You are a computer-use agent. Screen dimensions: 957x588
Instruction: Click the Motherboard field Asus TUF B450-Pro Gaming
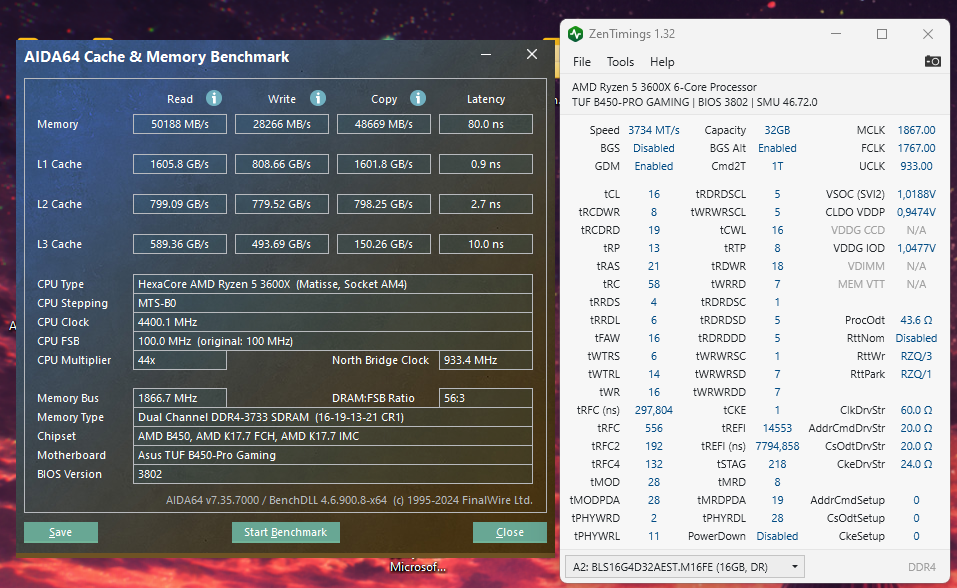333,455
